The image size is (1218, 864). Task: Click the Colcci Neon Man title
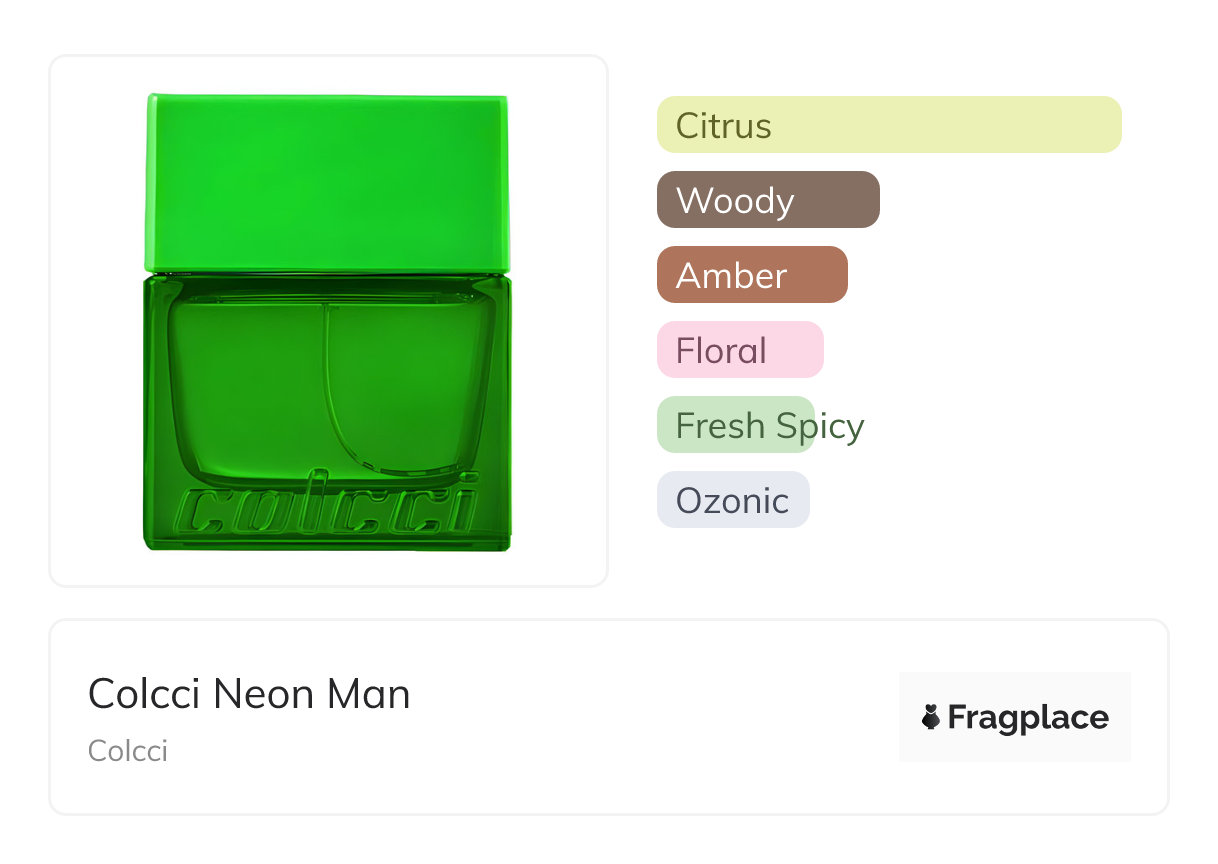pyautogui.click(x=249, y=694)
